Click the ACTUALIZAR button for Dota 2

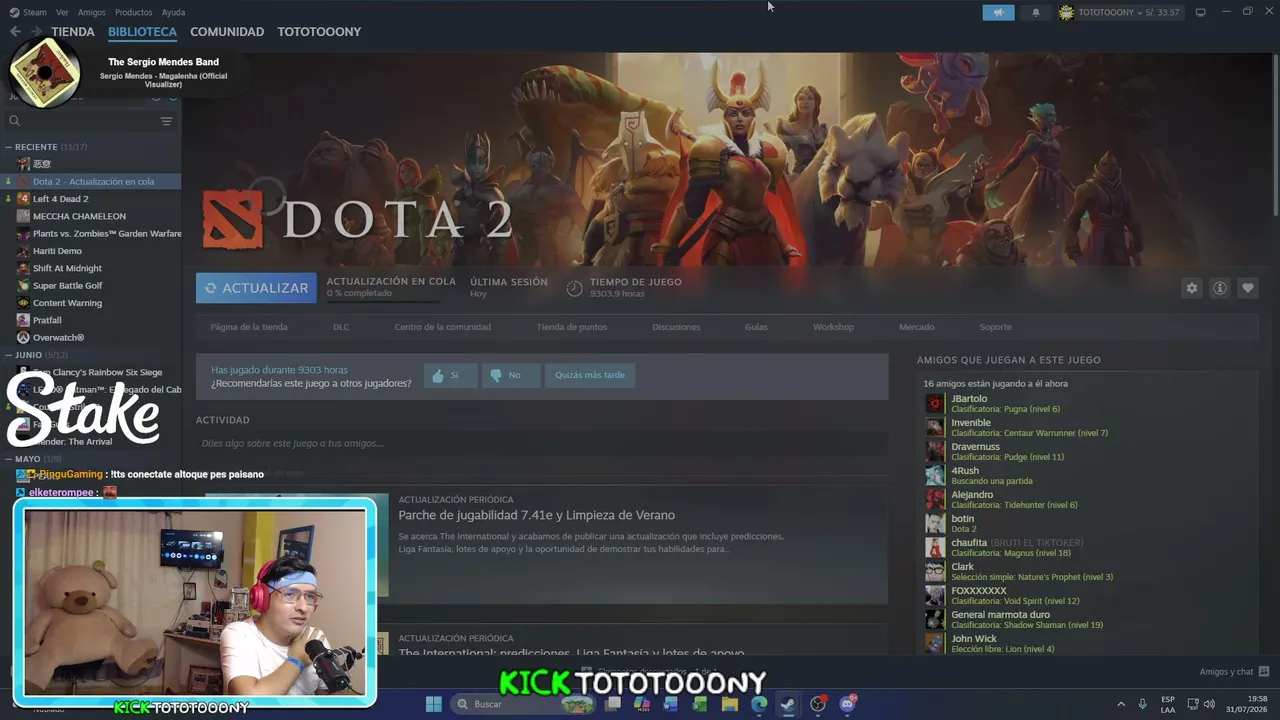click(256, 288)
